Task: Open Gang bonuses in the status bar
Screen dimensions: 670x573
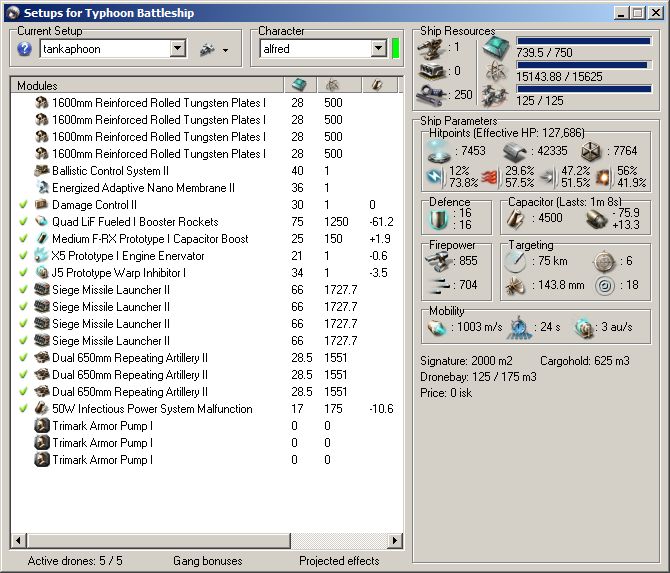Action: 207,561
